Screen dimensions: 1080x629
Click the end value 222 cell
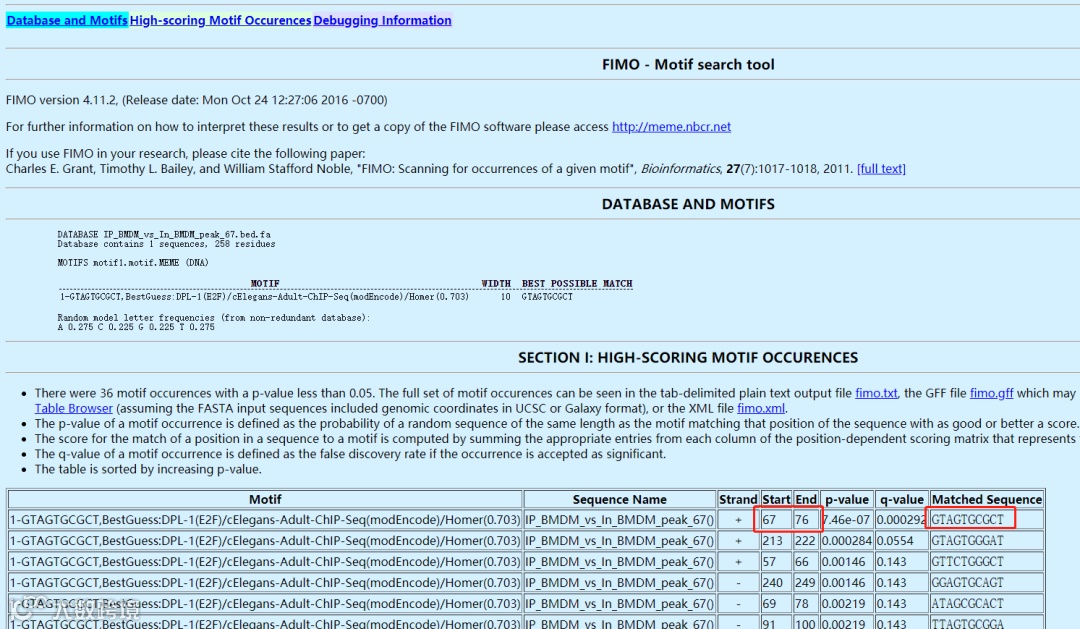(806, 541)
